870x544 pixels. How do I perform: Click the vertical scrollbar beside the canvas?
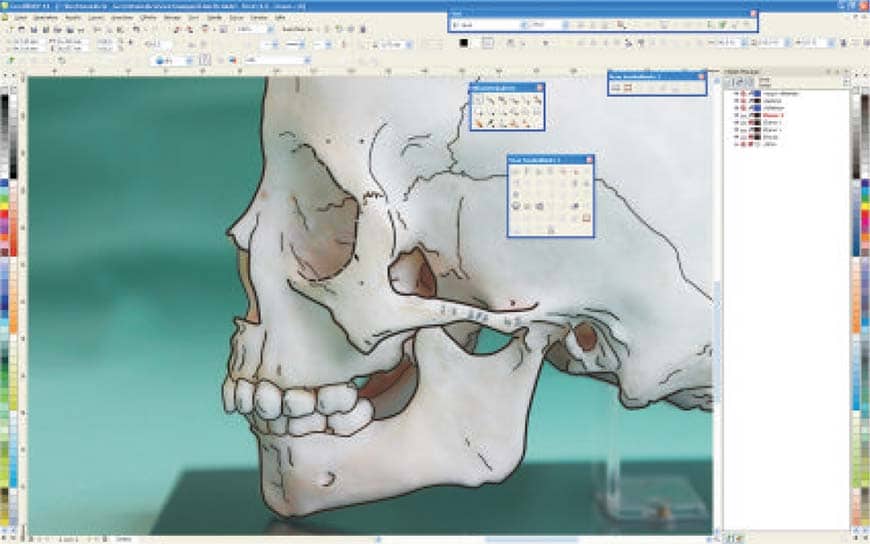[717, 300]
